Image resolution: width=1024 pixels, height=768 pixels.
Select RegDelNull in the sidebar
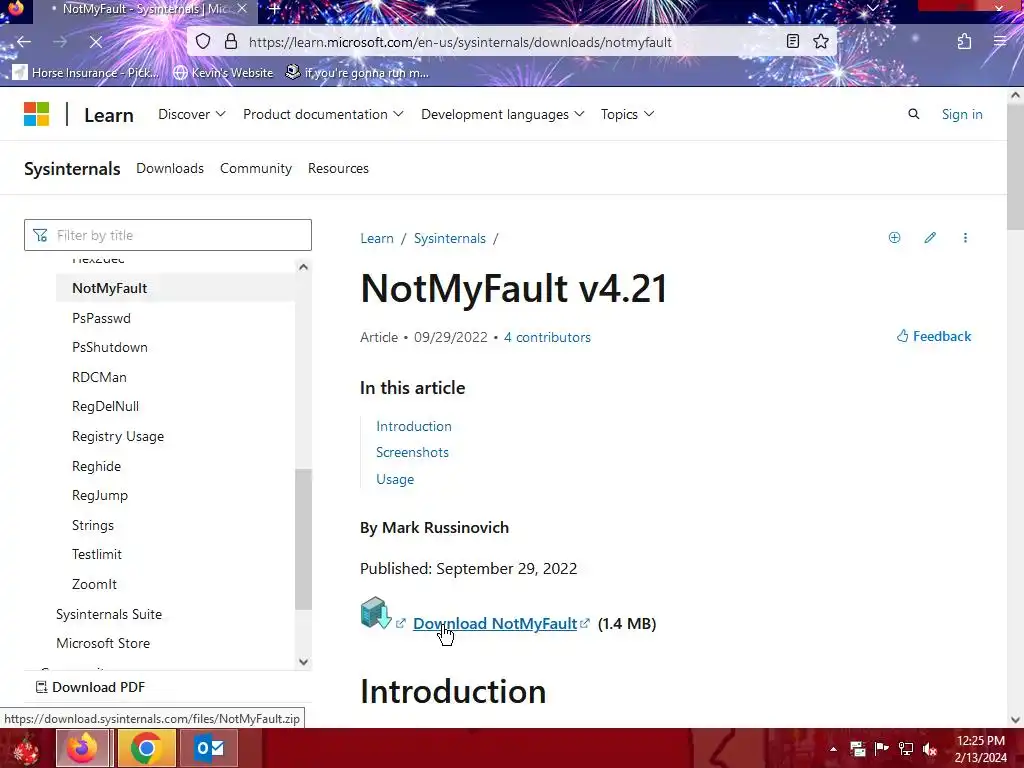105,406
